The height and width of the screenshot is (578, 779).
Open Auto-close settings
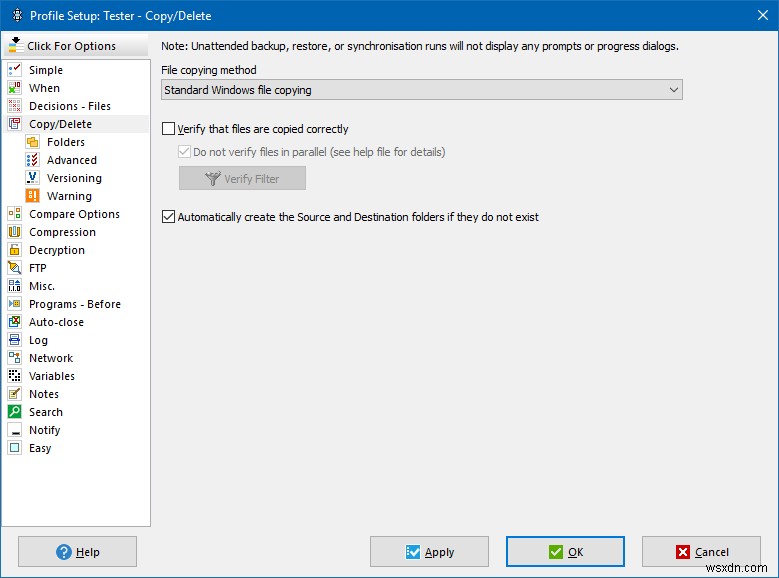click(x=56, y=322)
